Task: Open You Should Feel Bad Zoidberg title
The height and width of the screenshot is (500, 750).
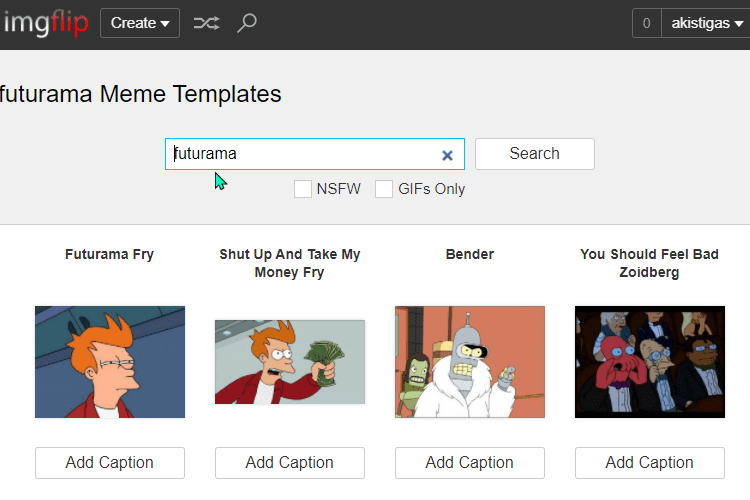Action: pyautogui.click(x=650, y=263)
